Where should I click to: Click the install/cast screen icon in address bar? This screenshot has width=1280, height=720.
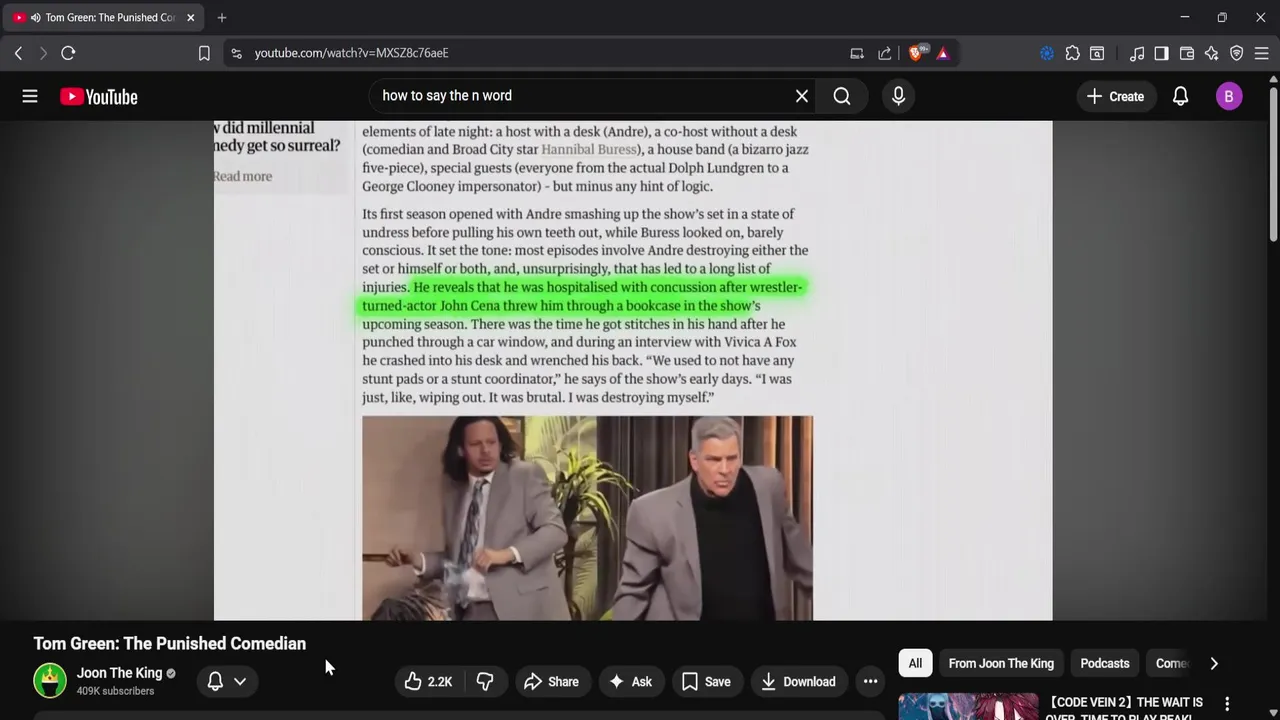[857, 53]
